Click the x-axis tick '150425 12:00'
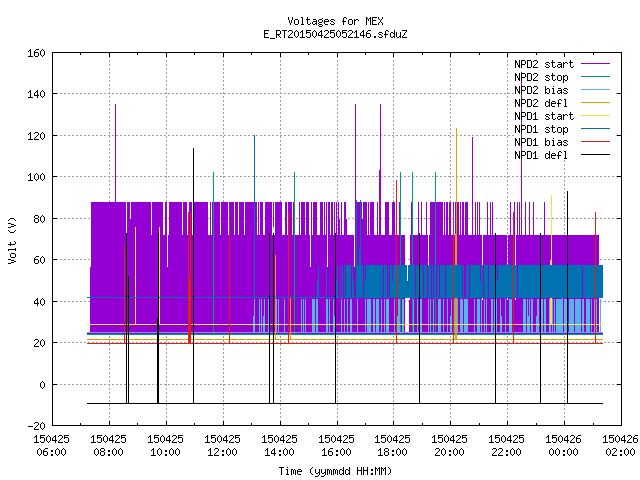 point(222,446)
